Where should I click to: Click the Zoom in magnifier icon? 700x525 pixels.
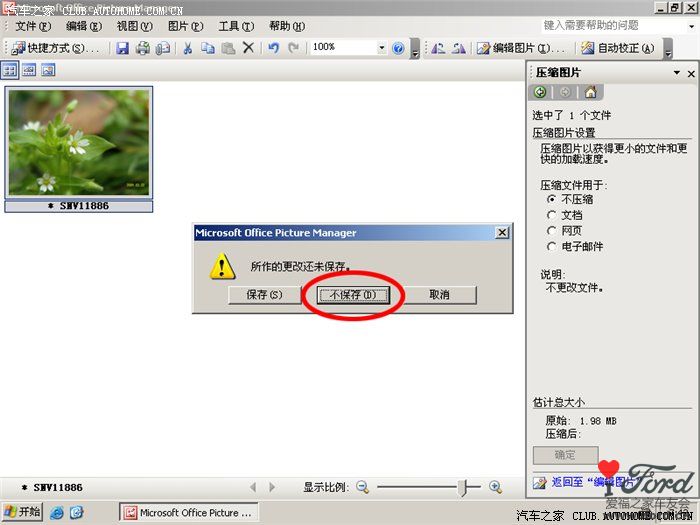pos(496,487)
